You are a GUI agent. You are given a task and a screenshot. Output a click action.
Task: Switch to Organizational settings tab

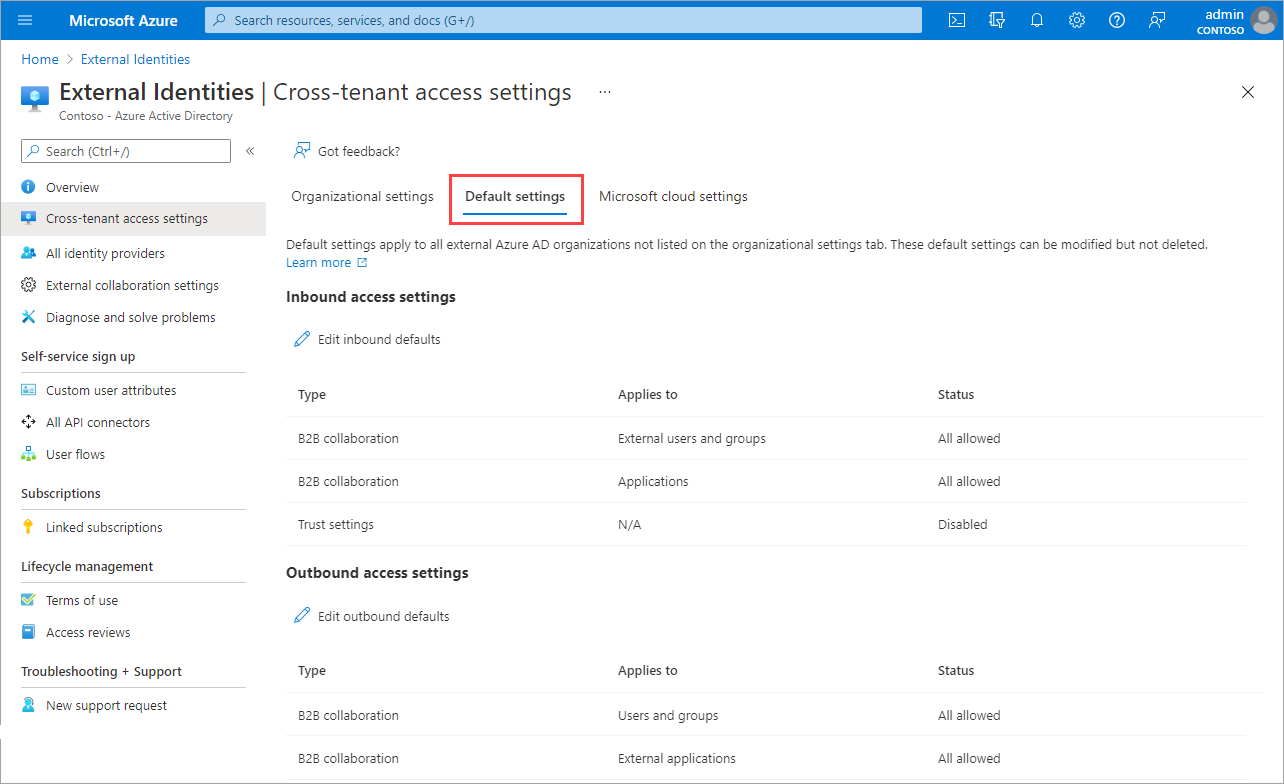[x=362, y=196]
